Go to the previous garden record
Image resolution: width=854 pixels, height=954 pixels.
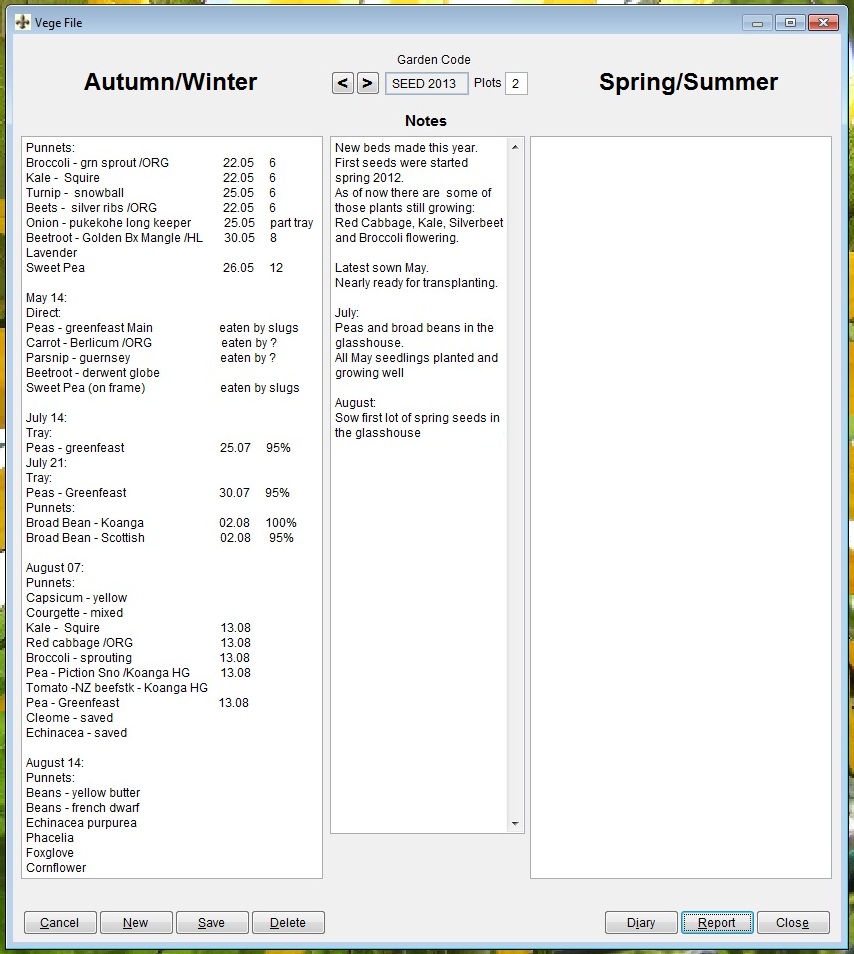pyautogui.click(x=343, y=83)
